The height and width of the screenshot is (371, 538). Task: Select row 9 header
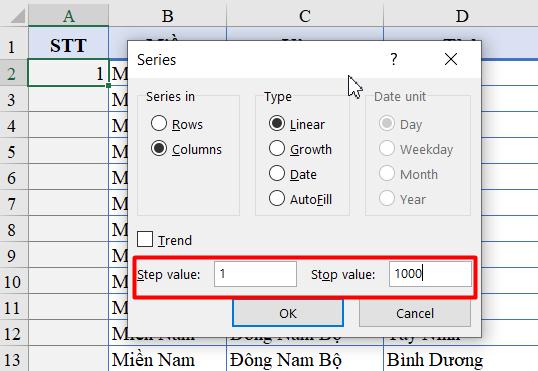click(14, 256)
